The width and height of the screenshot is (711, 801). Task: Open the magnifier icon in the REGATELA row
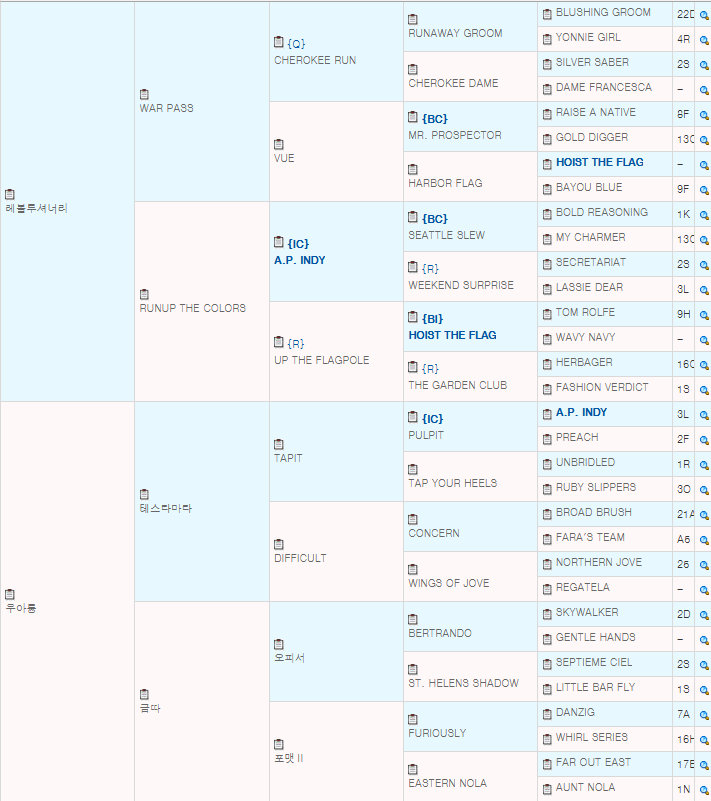point(704,591)
